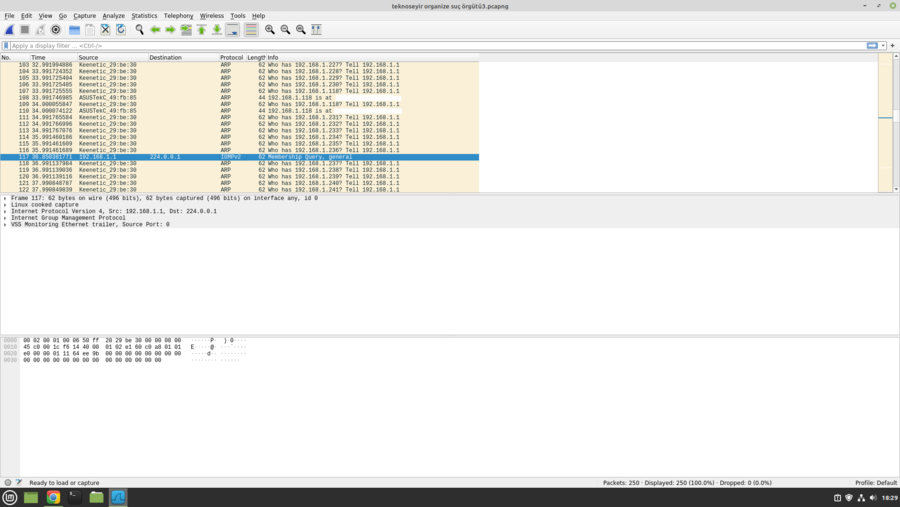Screen dimensions: 900x507
Task: Go to the first packet
Action: pos(201,30)
